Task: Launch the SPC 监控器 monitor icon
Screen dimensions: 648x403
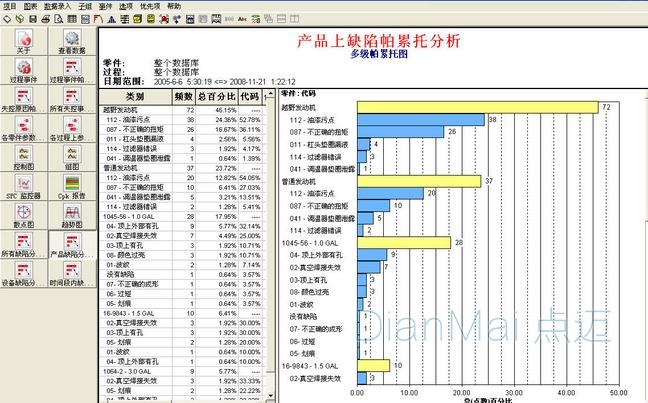Action: 24,186
